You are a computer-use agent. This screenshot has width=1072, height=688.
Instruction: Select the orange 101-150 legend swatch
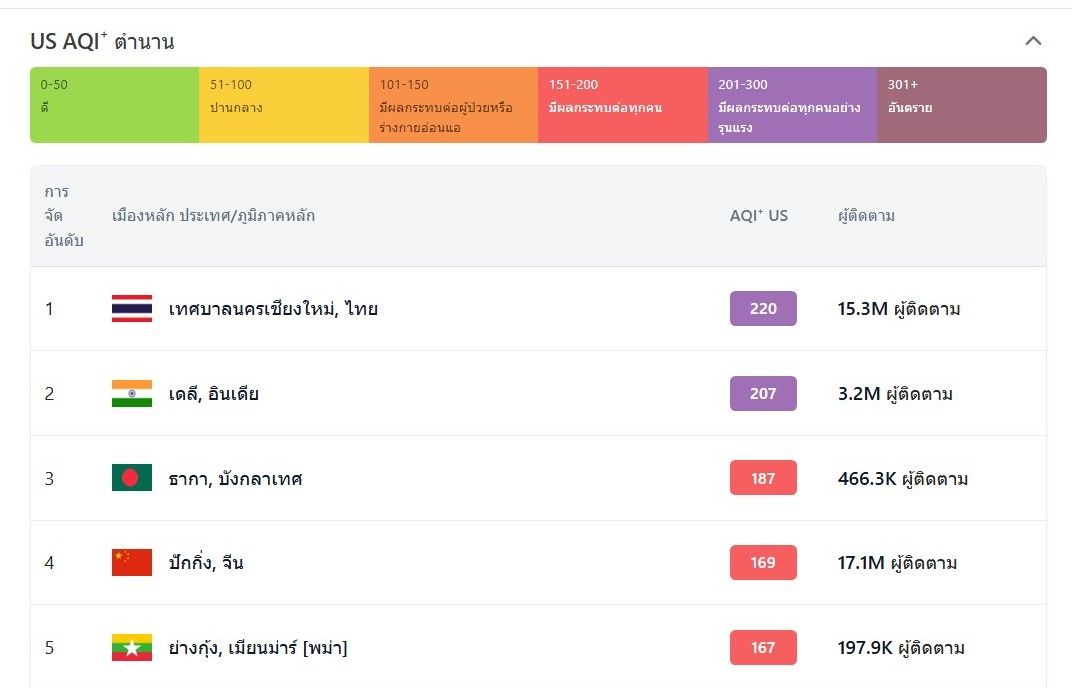click(x=453, y=105)
